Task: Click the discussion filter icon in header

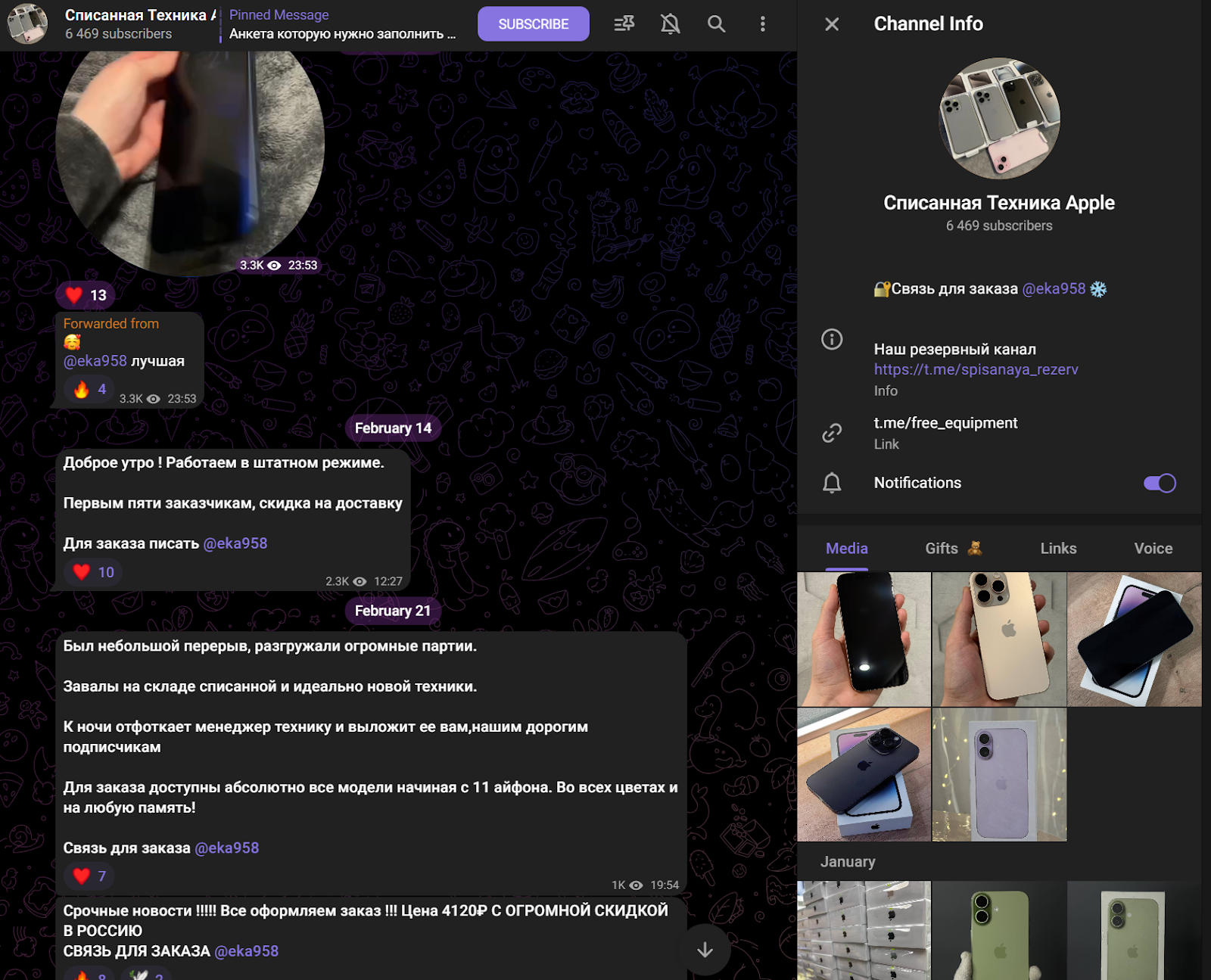Action: coord(624,24)
